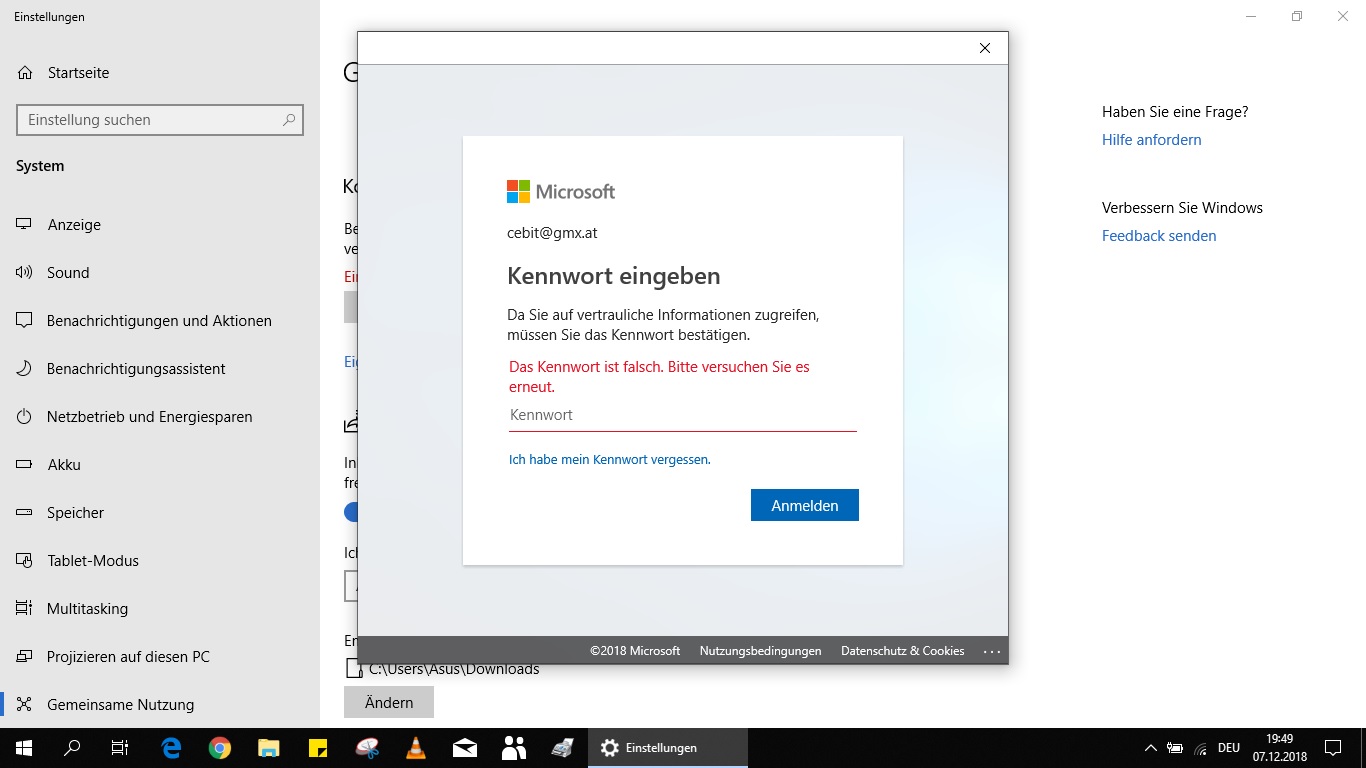Open the paint palette app in taskbar

tap(367, 748)
